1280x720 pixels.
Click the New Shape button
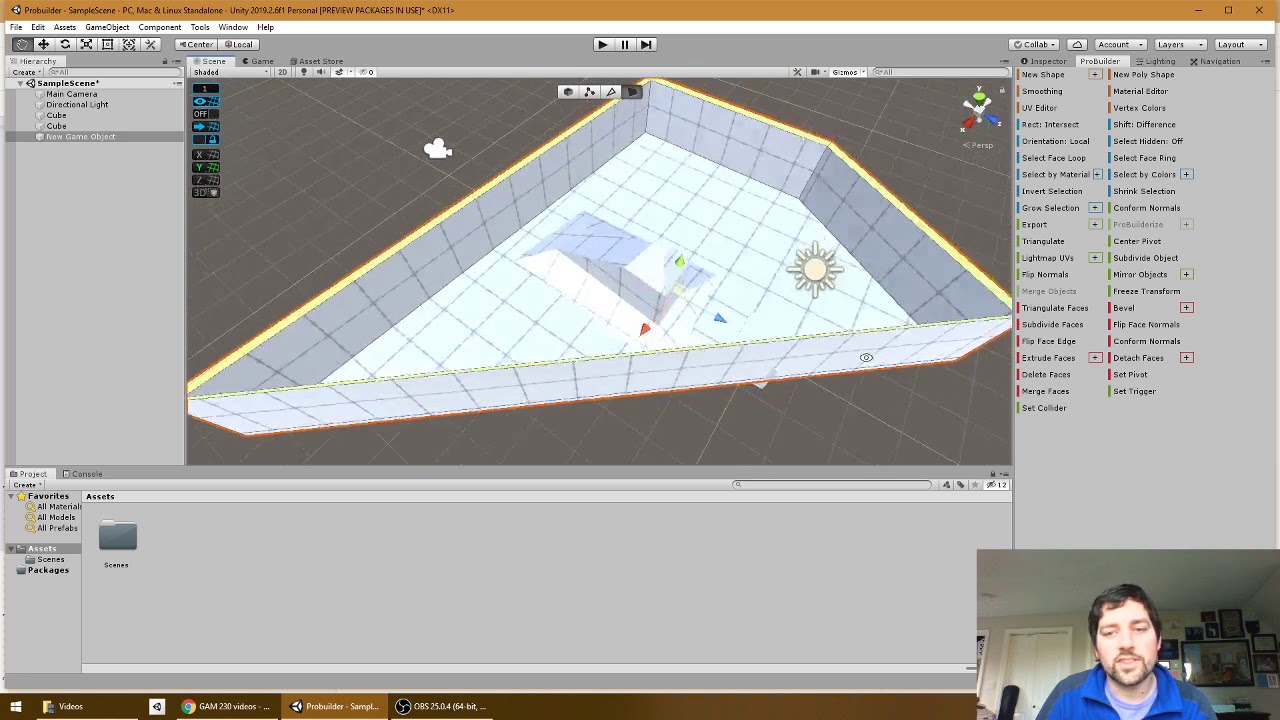coord(1043,75)
